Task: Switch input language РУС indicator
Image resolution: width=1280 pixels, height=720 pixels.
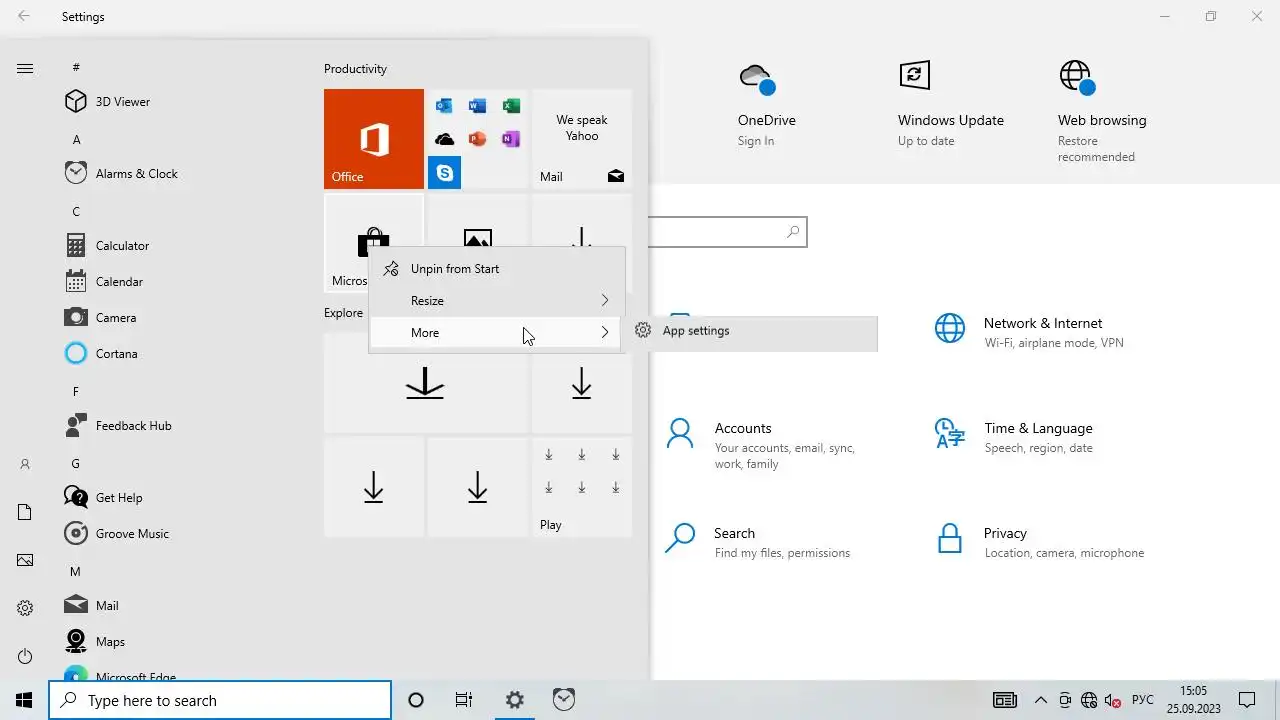Action: [x=1143, y=700]
